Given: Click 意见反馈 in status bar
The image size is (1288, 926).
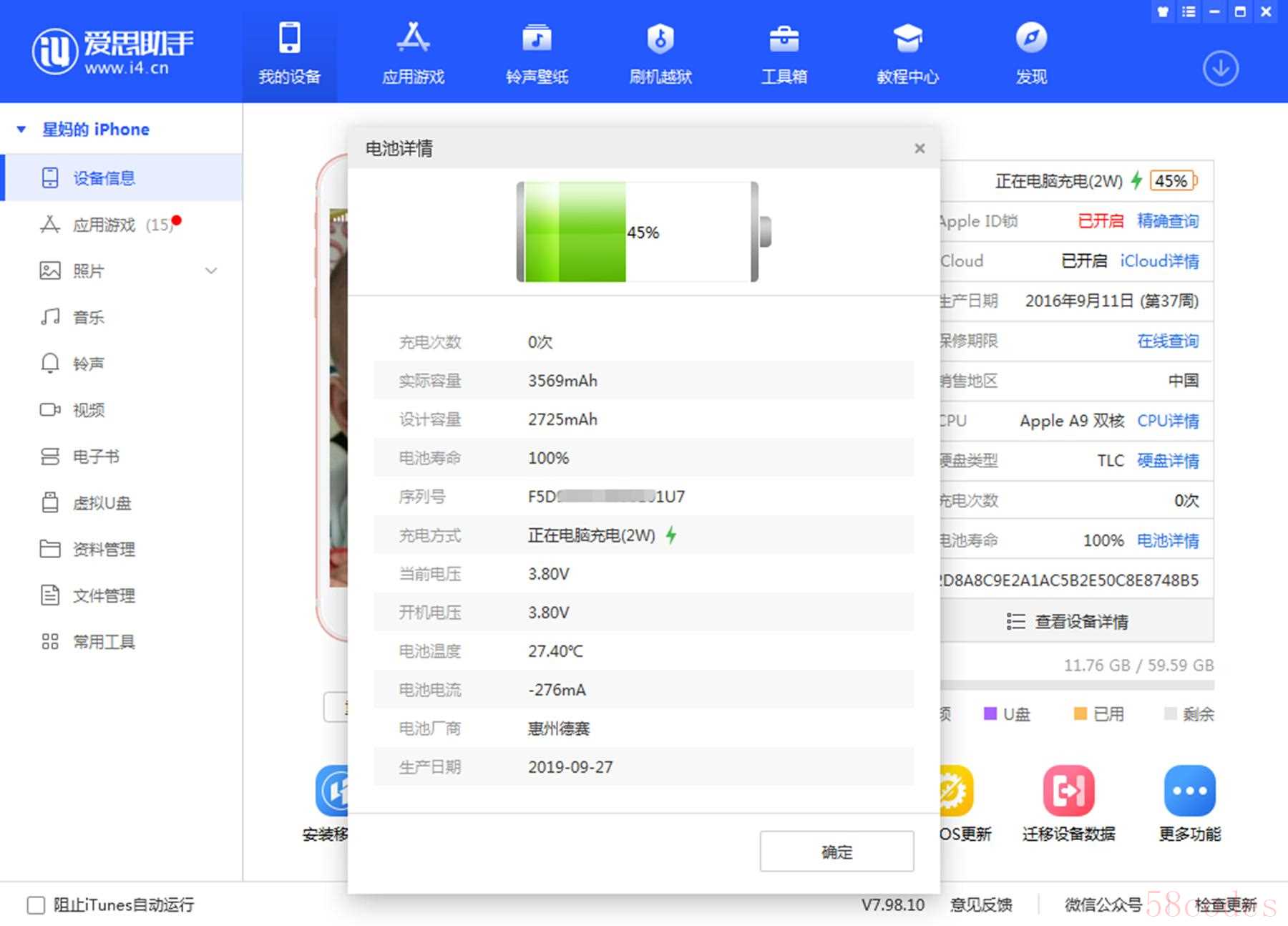Looking at the screenshot, I should click(x=981, y=905).
